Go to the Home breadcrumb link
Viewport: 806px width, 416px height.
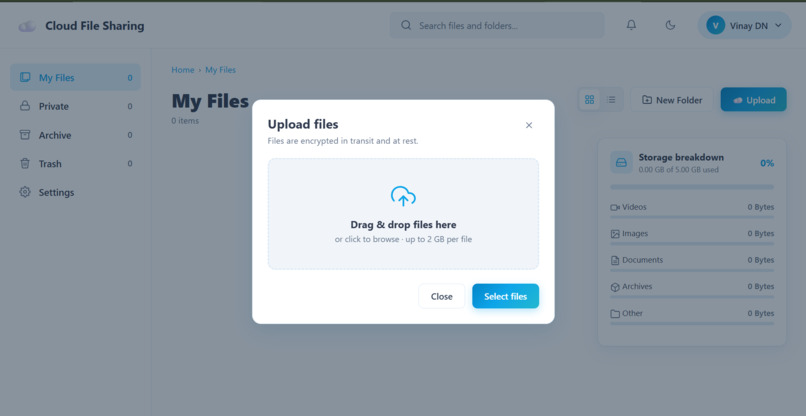click(182, 70)
